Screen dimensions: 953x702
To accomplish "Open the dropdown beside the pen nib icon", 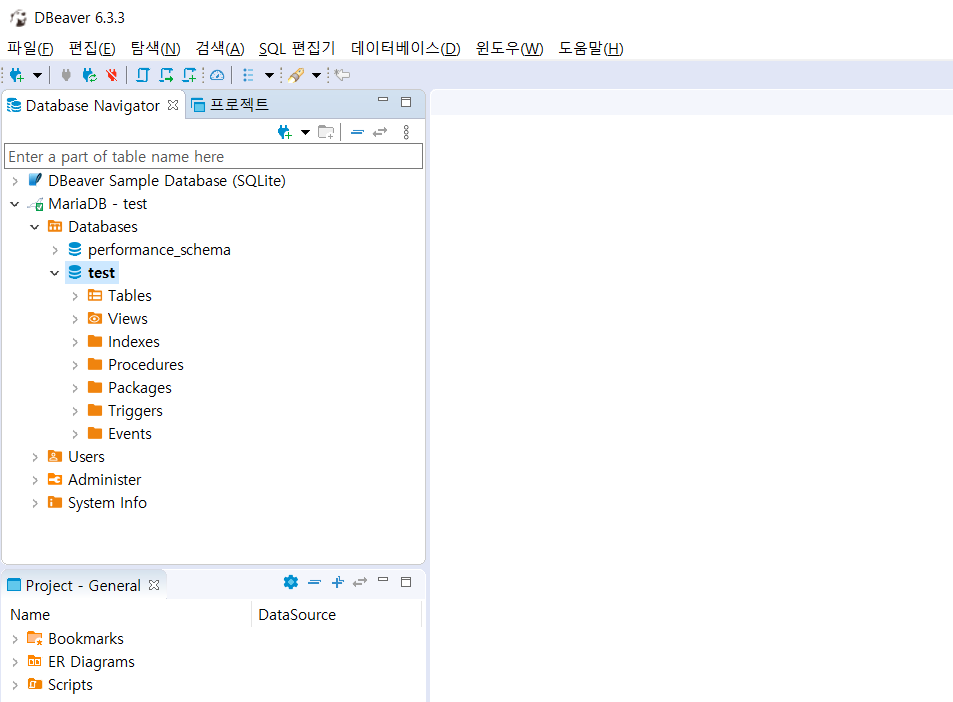I will (316, 75).
